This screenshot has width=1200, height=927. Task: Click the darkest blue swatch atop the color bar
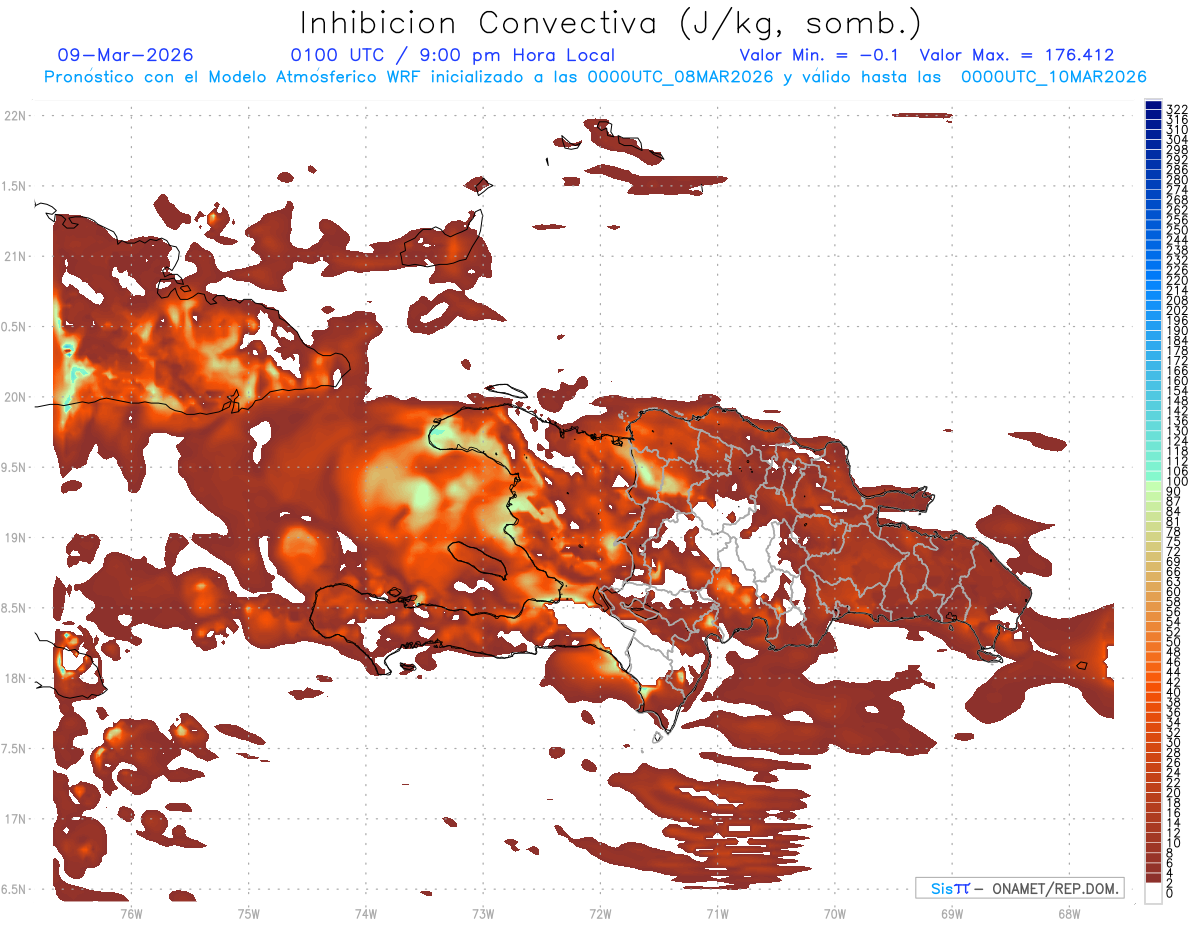coord(1153,105)
